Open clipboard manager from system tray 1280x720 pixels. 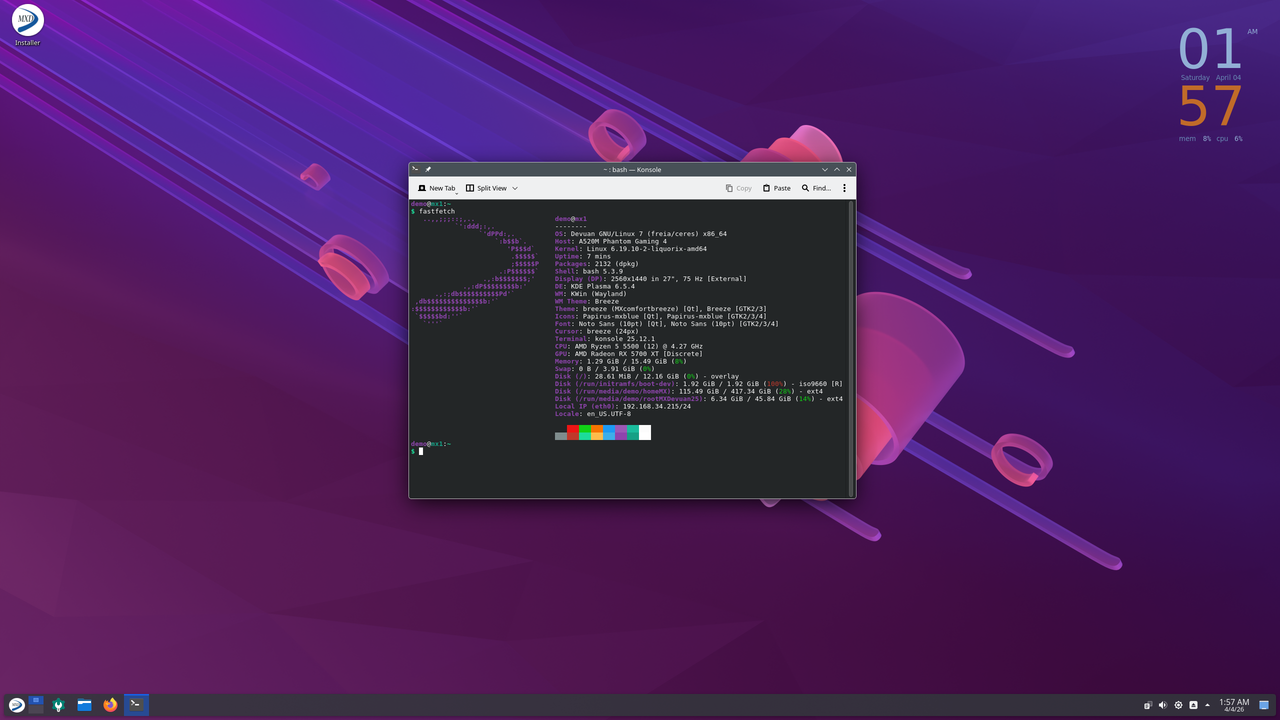click(x=1147, y=704)
